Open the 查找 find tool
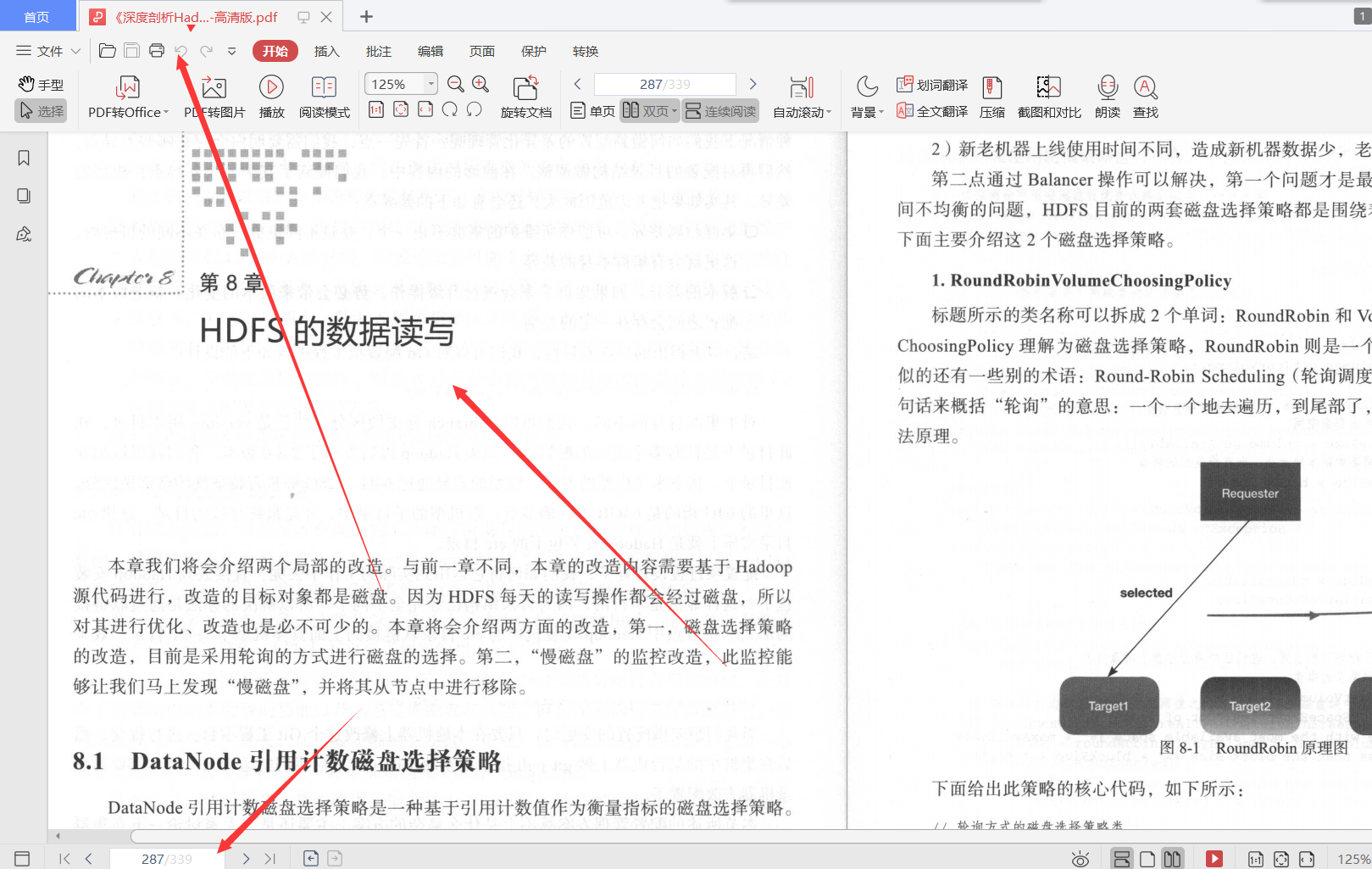Screen dimensions: 1372x869 pyautogui.click(x=1146, y=97)
